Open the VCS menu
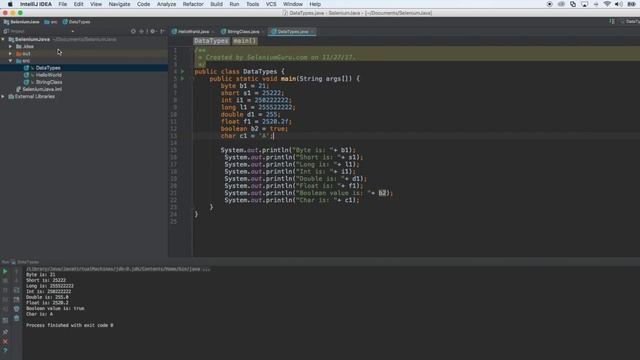The height and width of the screenshot is (360, 640). point(271,4)
